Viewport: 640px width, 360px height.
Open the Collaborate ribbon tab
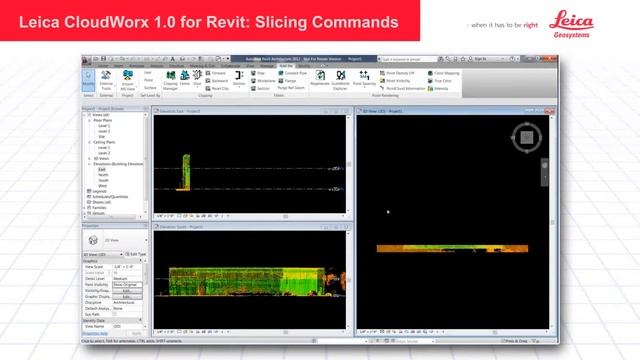231,66
